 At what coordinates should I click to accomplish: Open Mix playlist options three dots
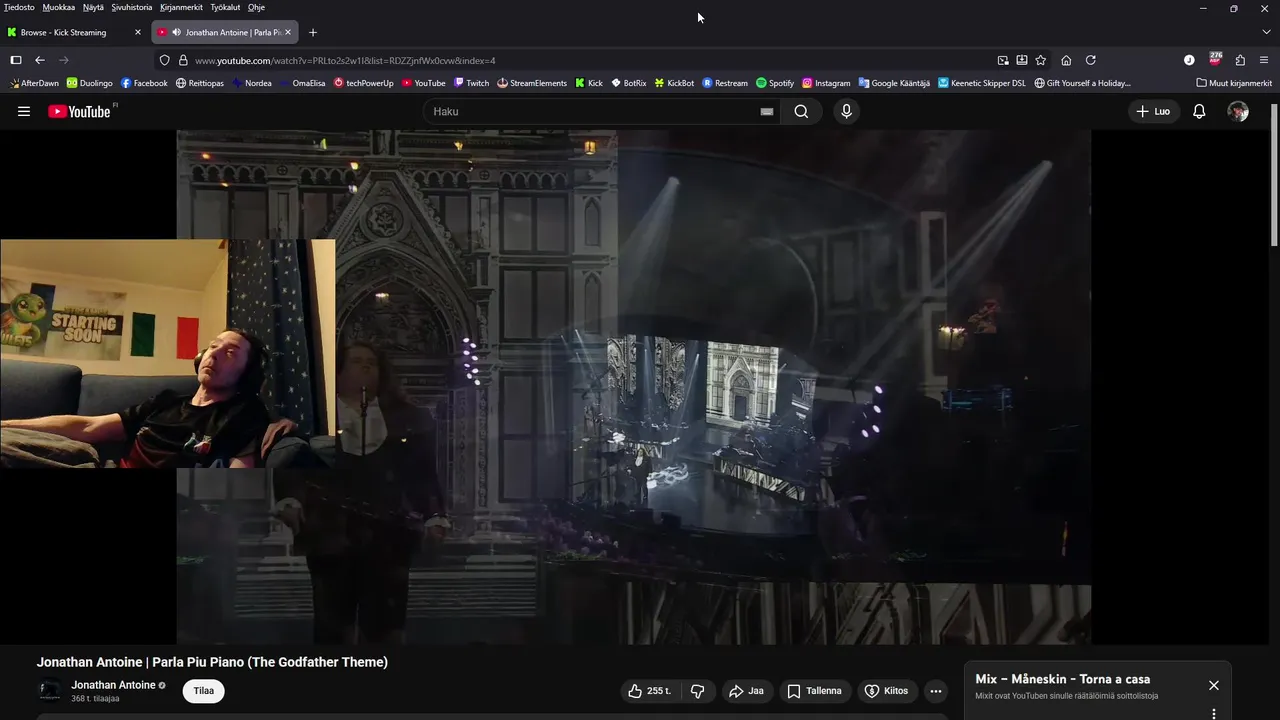[x=1213, y=714]
